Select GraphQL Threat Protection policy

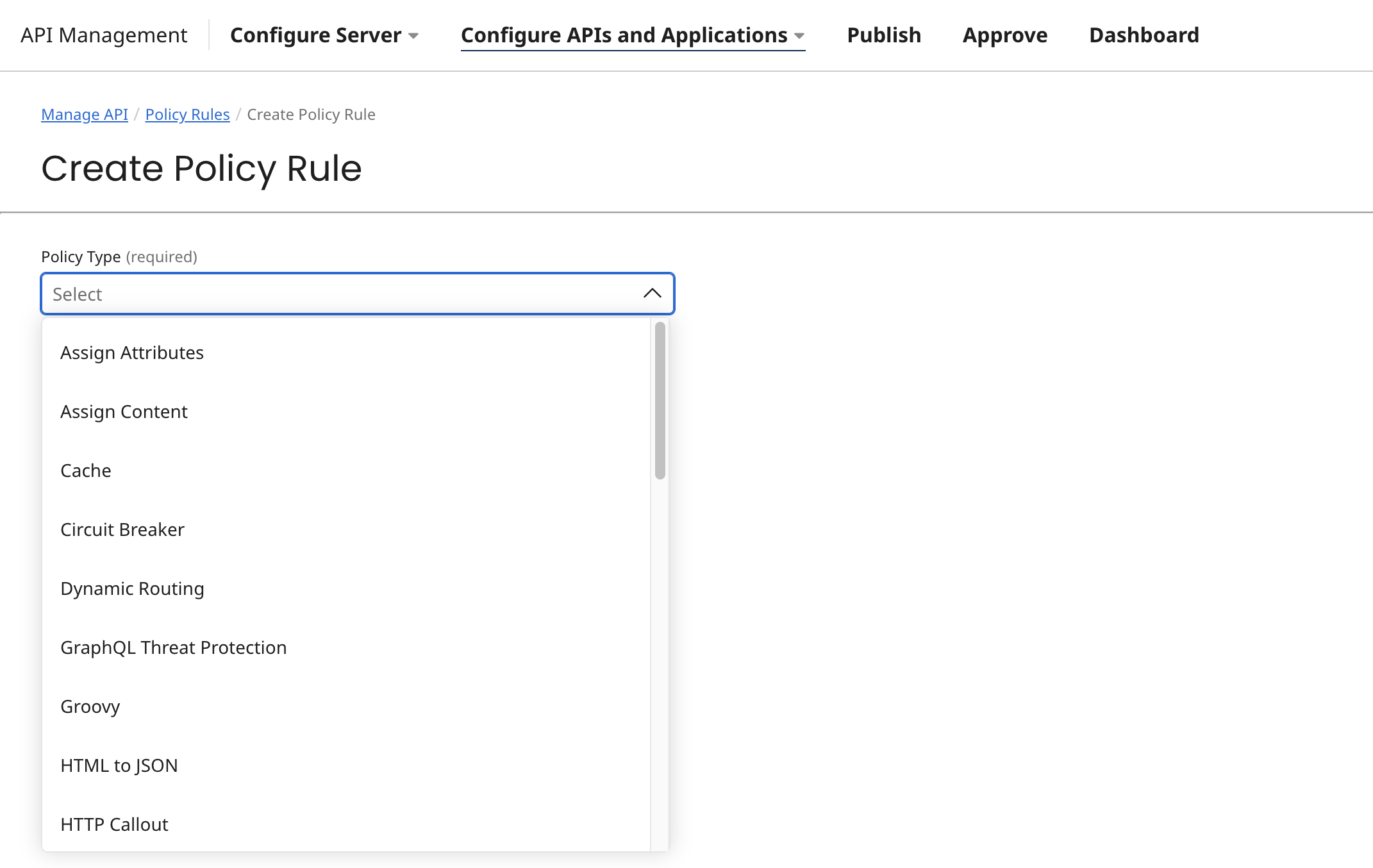coord(173,647)
